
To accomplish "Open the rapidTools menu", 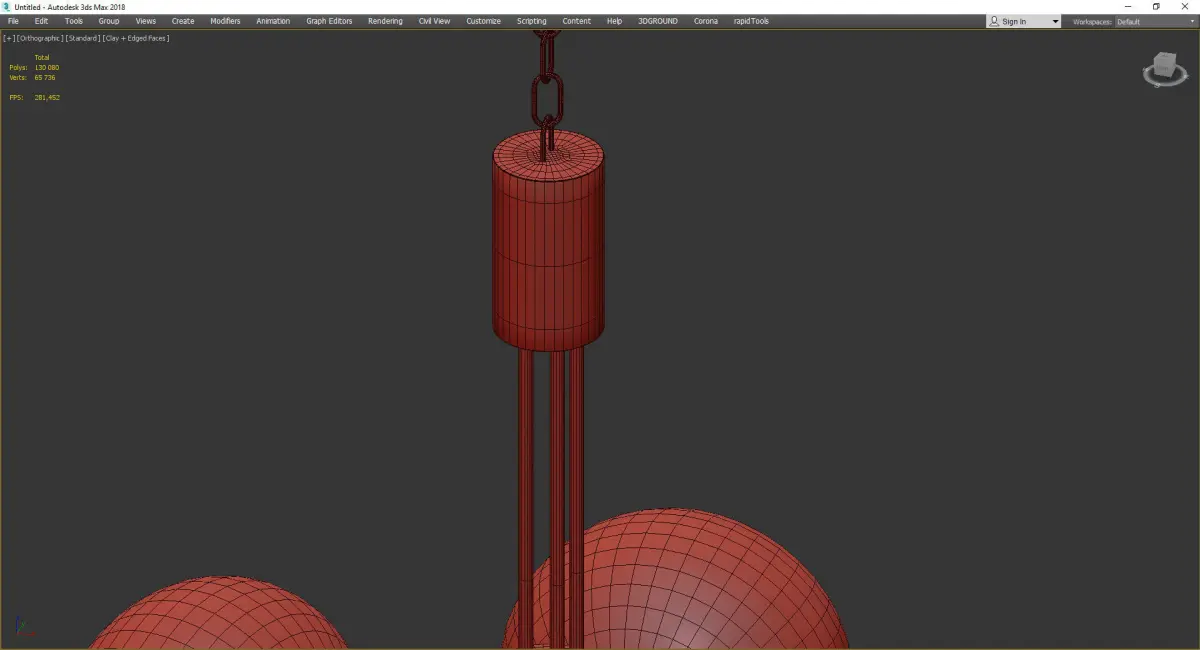I will coord(751,21).
